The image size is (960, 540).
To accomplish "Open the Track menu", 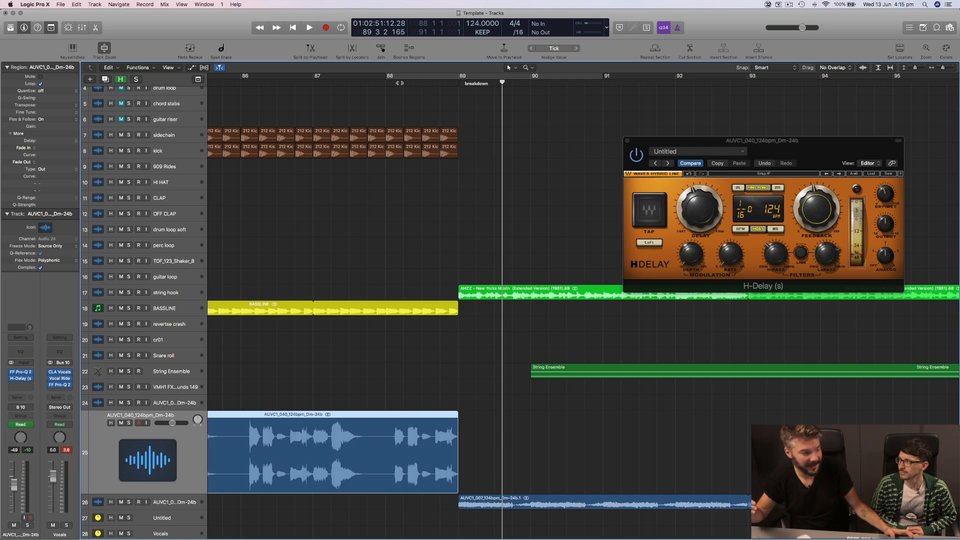I will pyautogui.click(x=94, y=4).
